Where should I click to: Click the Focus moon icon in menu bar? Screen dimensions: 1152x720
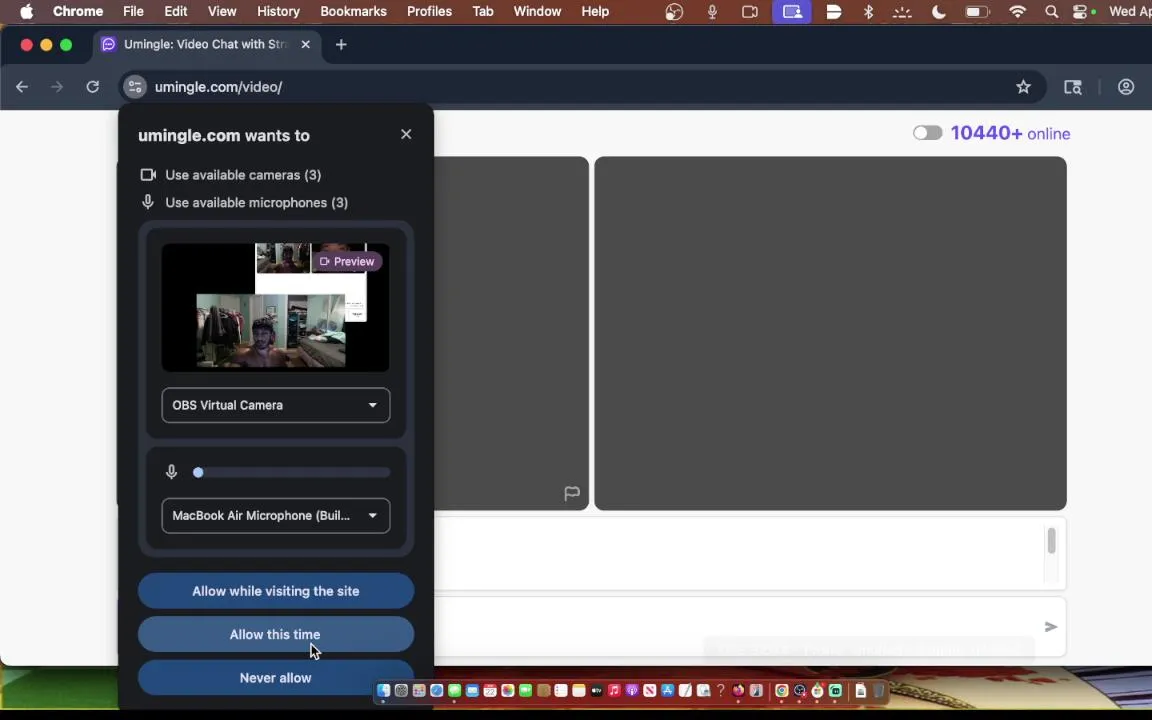click(x=938, y=11)
